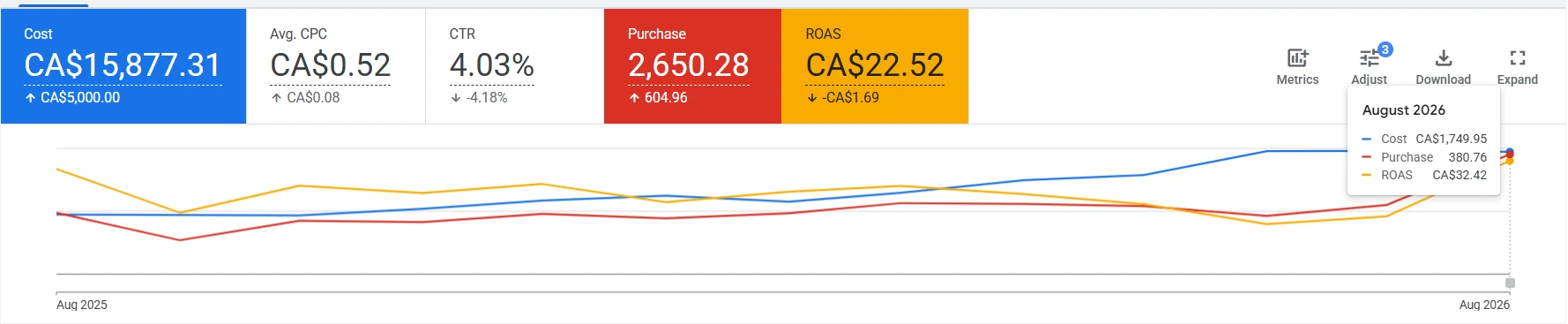Click the Cost change CA$5,000.00
The width and height of the screenshot is (1568, 324).
pos(79,98)
